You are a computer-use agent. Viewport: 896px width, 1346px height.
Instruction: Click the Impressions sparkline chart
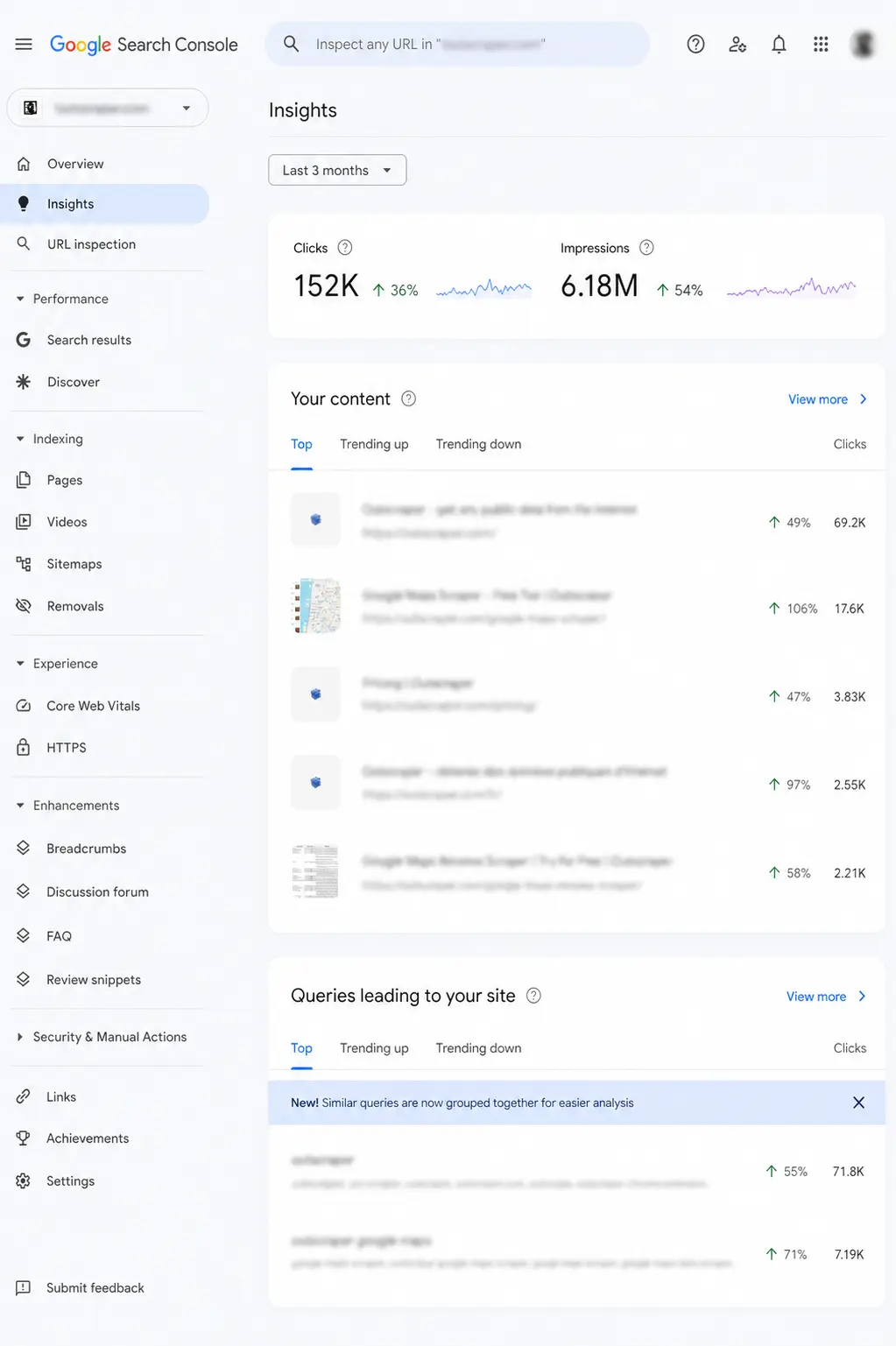tap(792, 288)
